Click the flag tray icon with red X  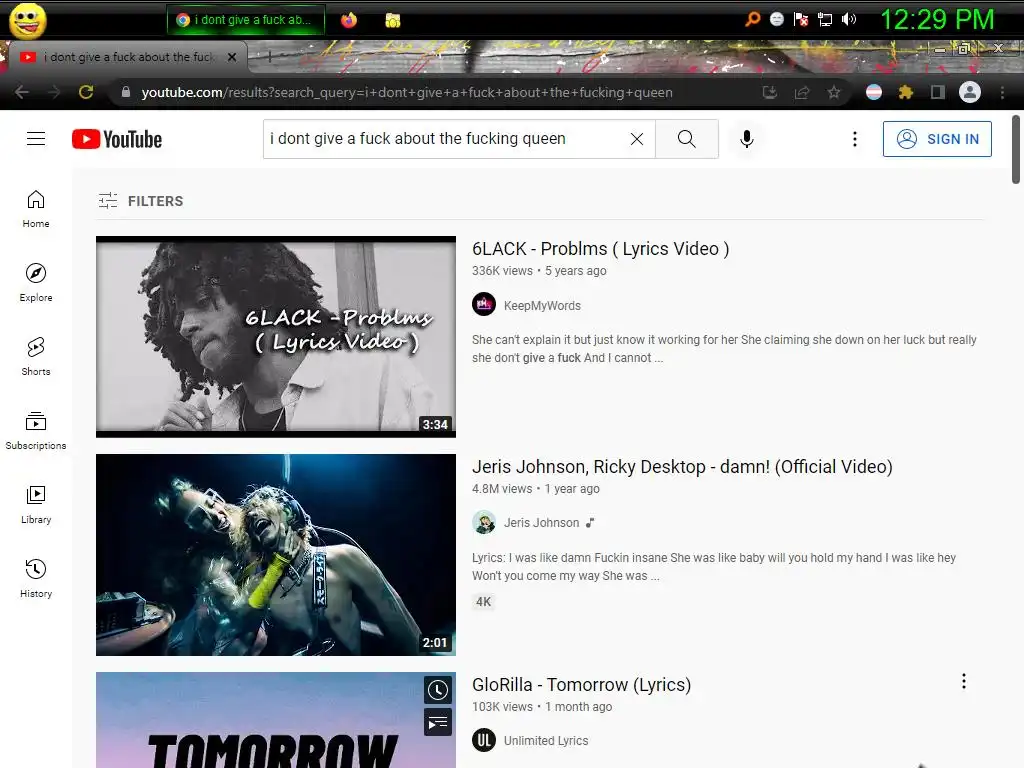click(x=801, y=19)
